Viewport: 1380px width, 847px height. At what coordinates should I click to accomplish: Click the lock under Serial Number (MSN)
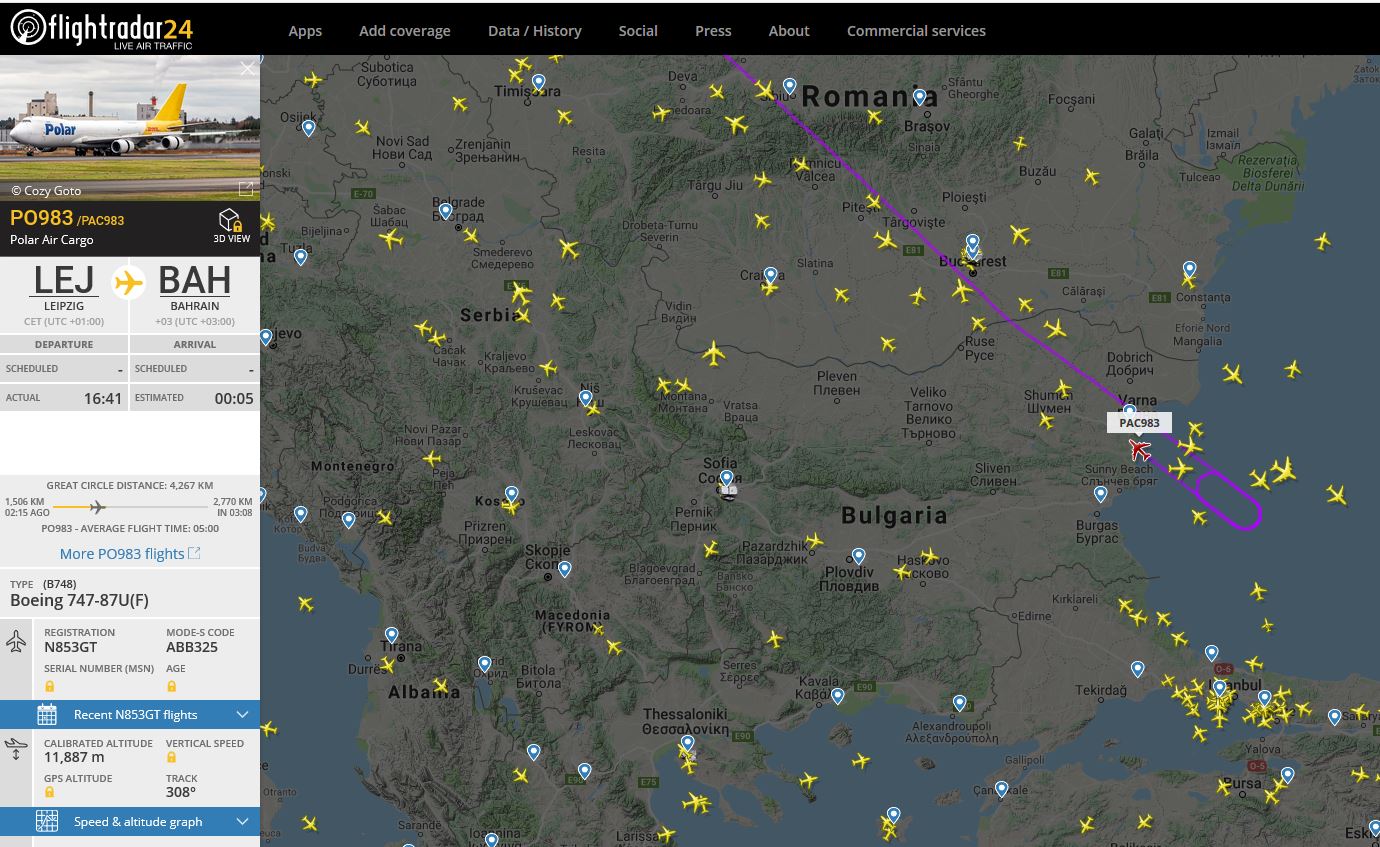point(49,686)
